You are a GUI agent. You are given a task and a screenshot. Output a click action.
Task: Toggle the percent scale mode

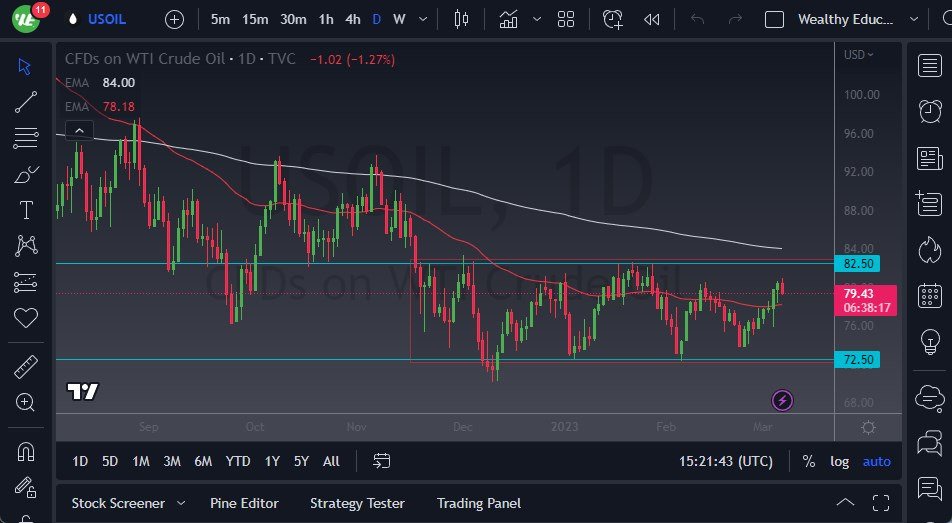click(808, 461)
